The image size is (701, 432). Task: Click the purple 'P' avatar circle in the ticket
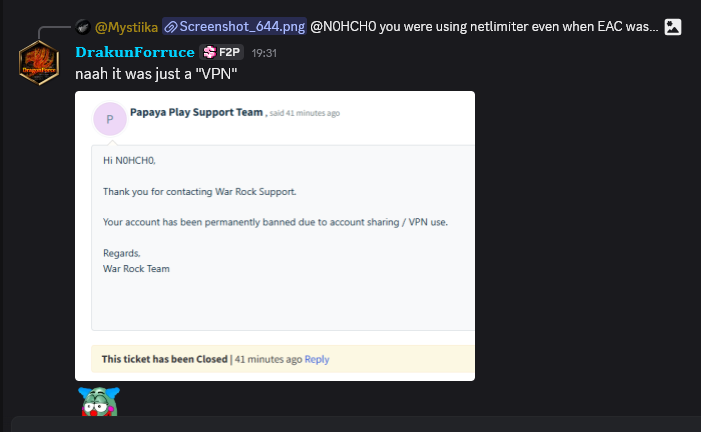coord(110,119)
